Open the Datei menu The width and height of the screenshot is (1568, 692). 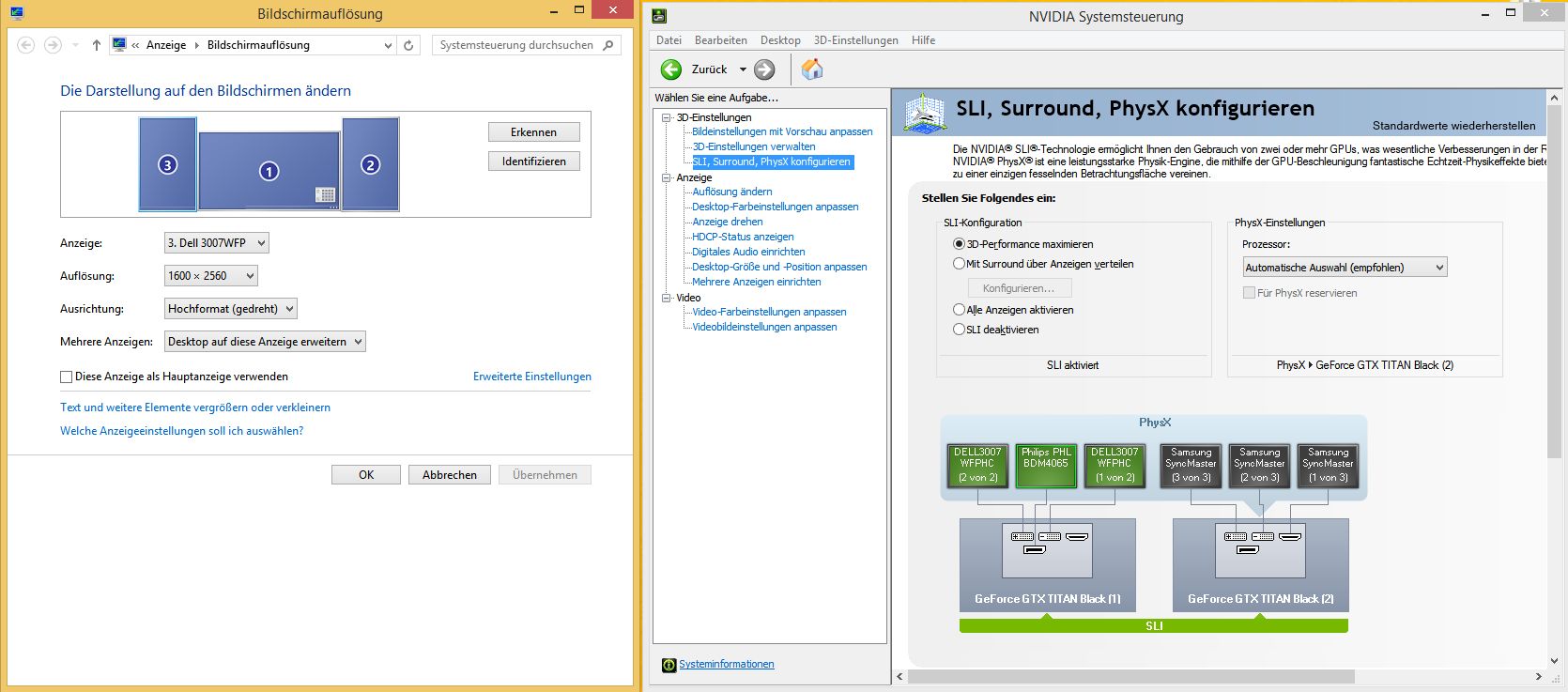click(669, 40)
